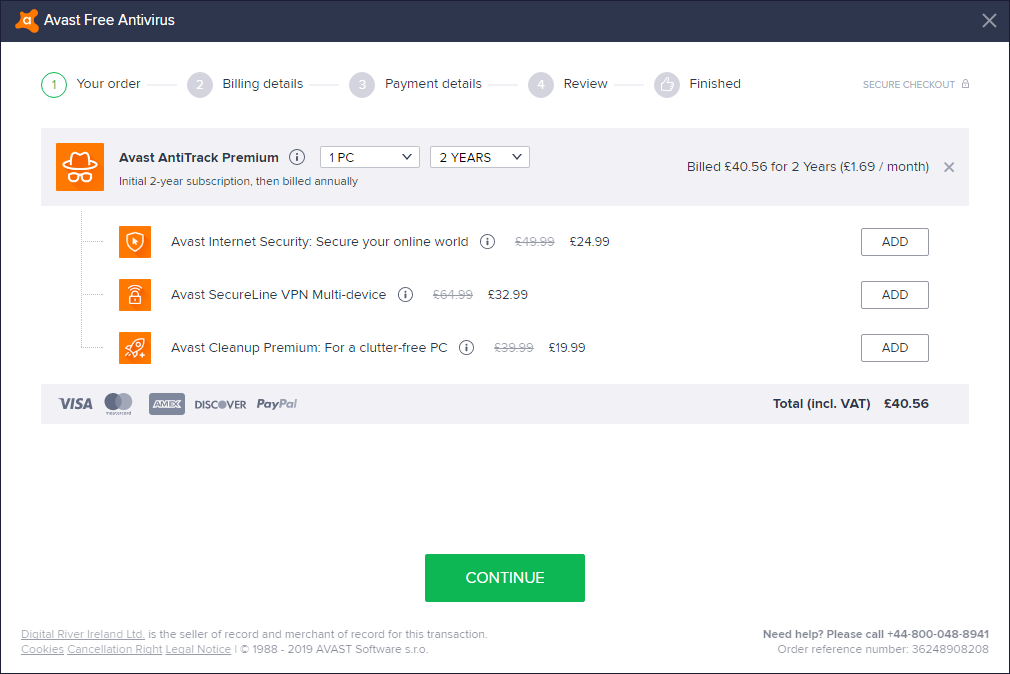This screenshot has width=1010, height=674.
Task: Click Avast Internet Security product name text
Action: (x=319, y=242)
